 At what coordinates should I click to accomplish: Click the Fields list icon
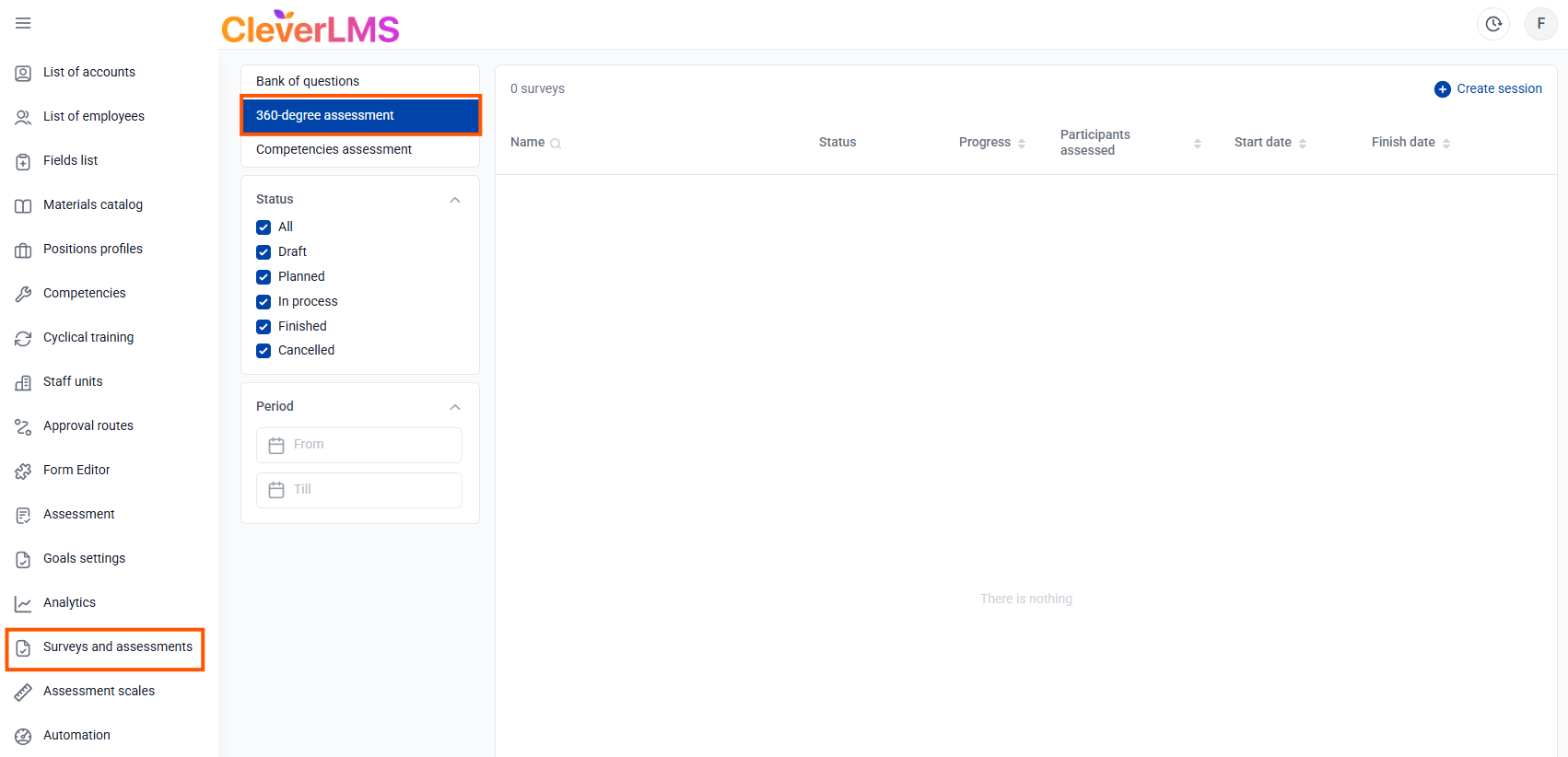pos(23,161)
